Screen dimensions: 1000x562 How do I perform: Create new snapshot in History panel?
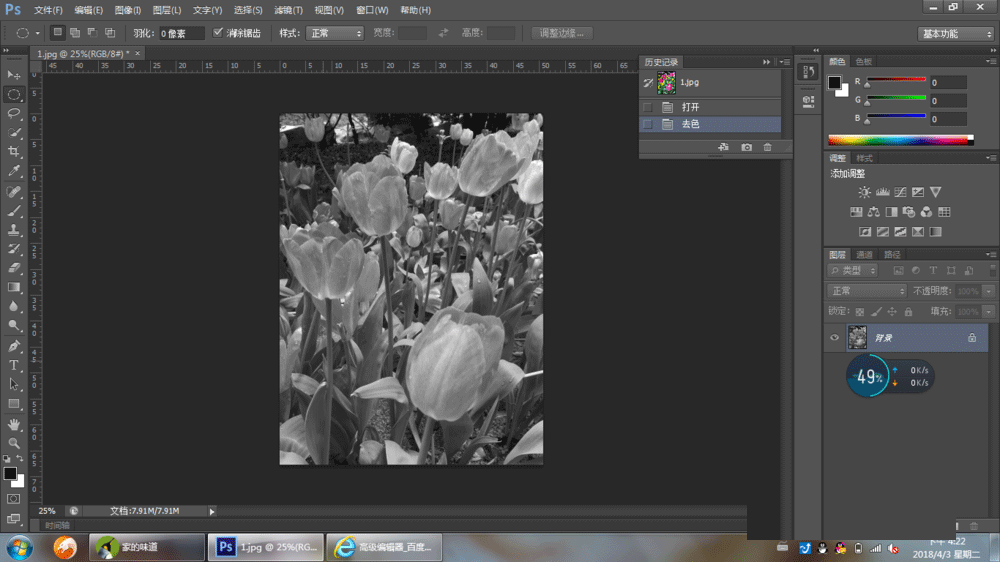pos(746,147)
